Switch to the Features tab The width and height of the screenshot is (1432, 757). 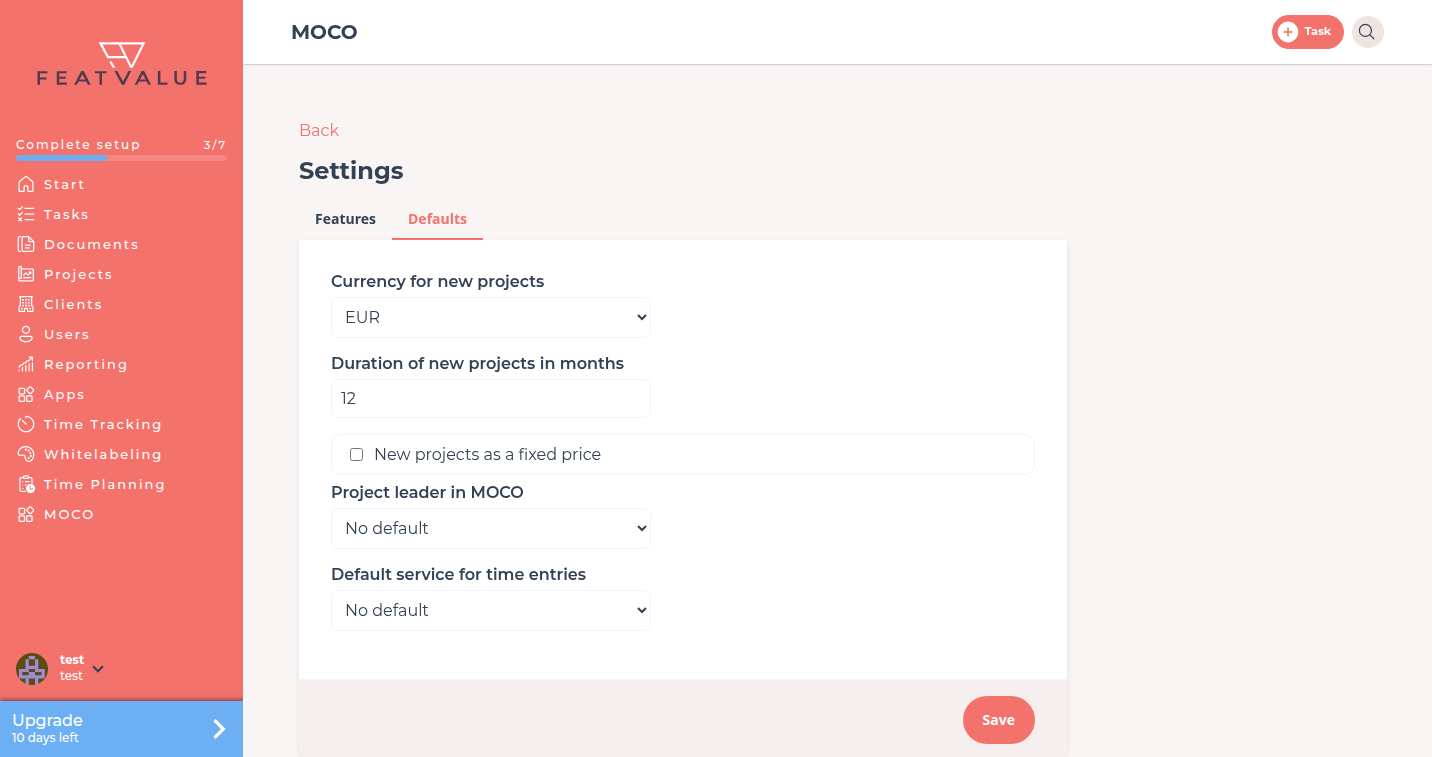coord(345,219)
